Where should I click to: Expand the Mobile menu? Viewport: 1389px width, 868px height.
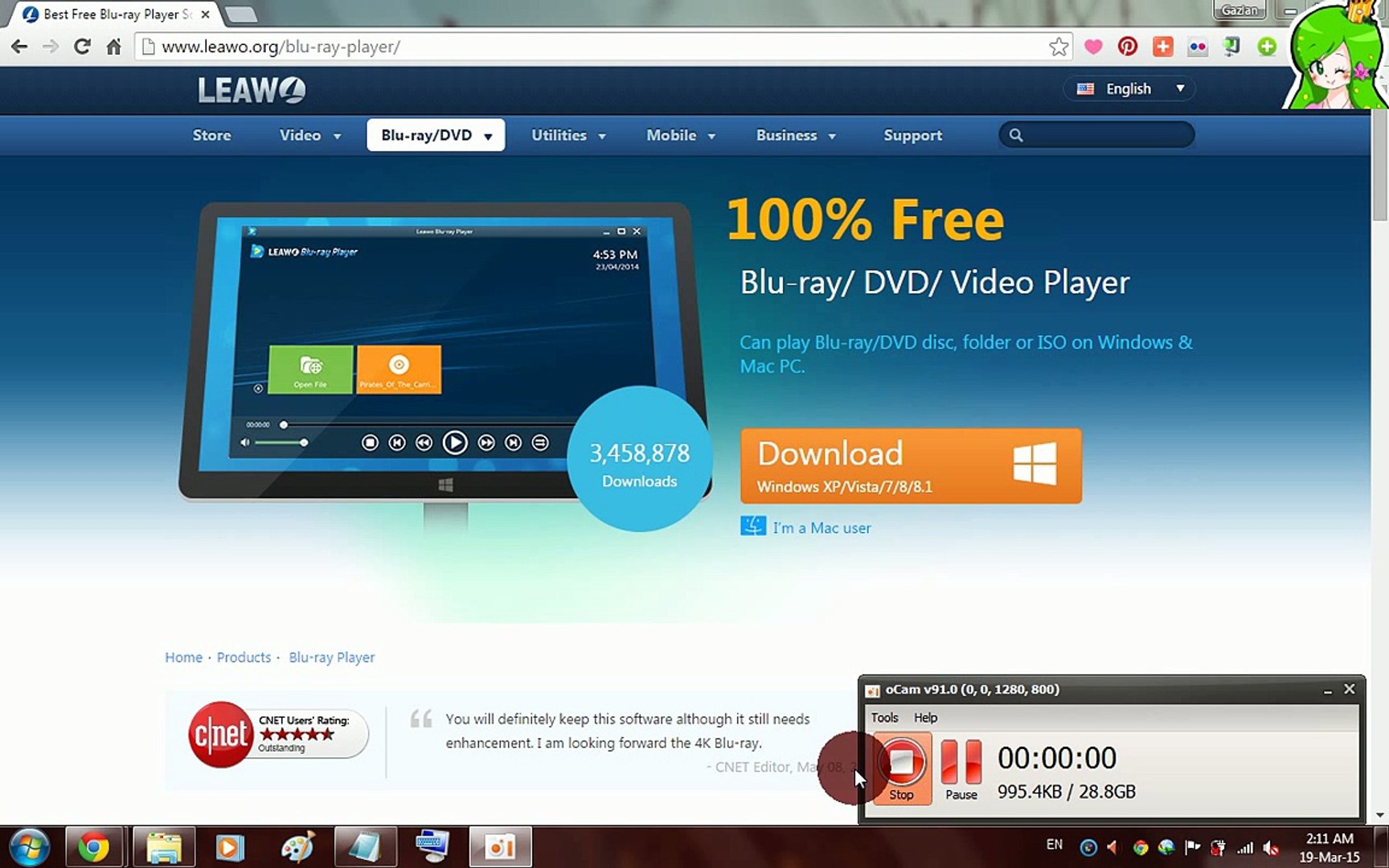[x=681, y=135]
